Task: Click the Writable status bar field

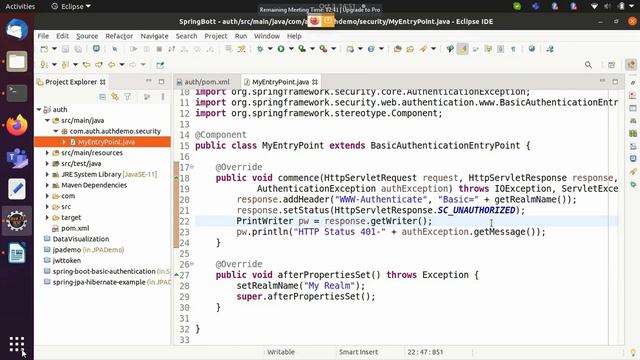Action: 281,352
